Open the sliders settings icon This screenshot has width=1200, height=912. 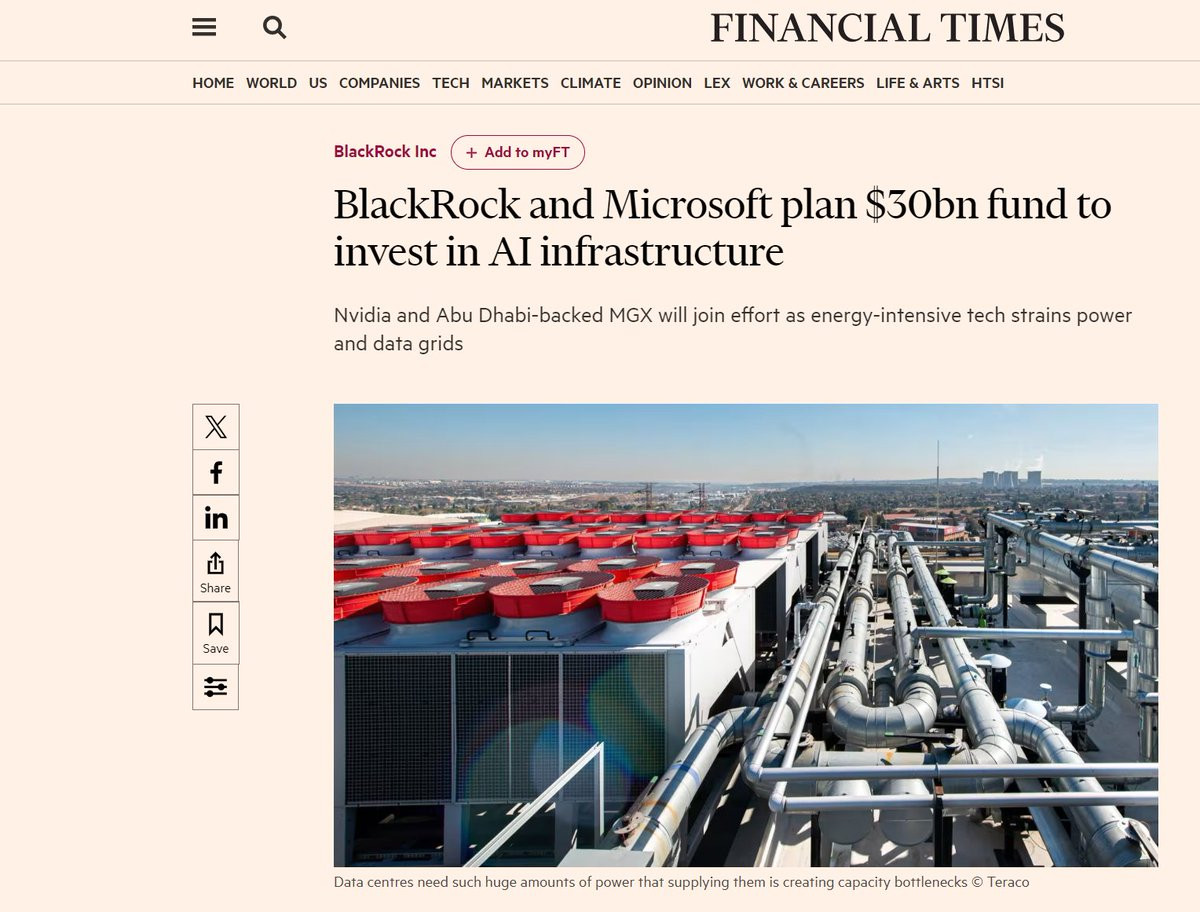click(x=216, y=687)
